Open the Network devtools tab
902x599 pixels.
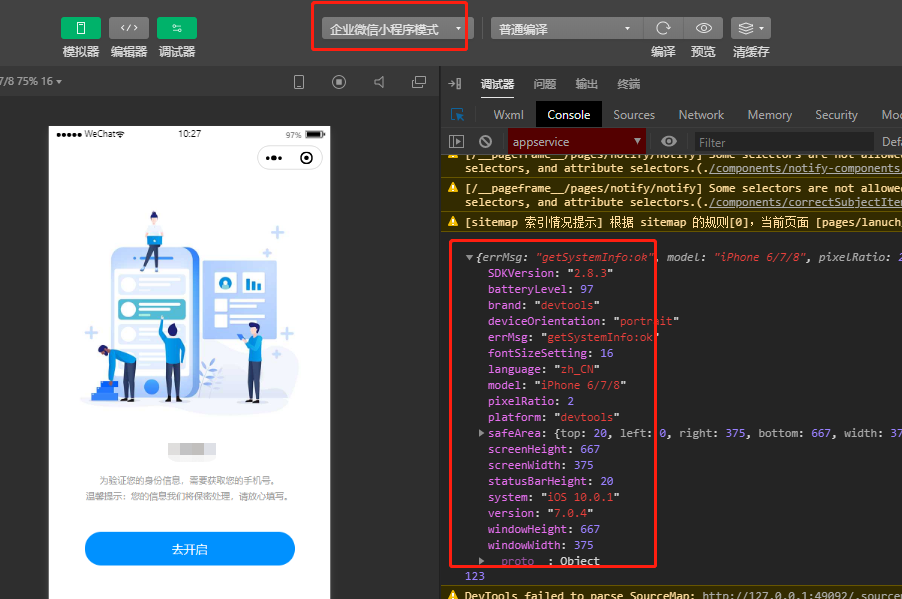[x=701, y=115]
